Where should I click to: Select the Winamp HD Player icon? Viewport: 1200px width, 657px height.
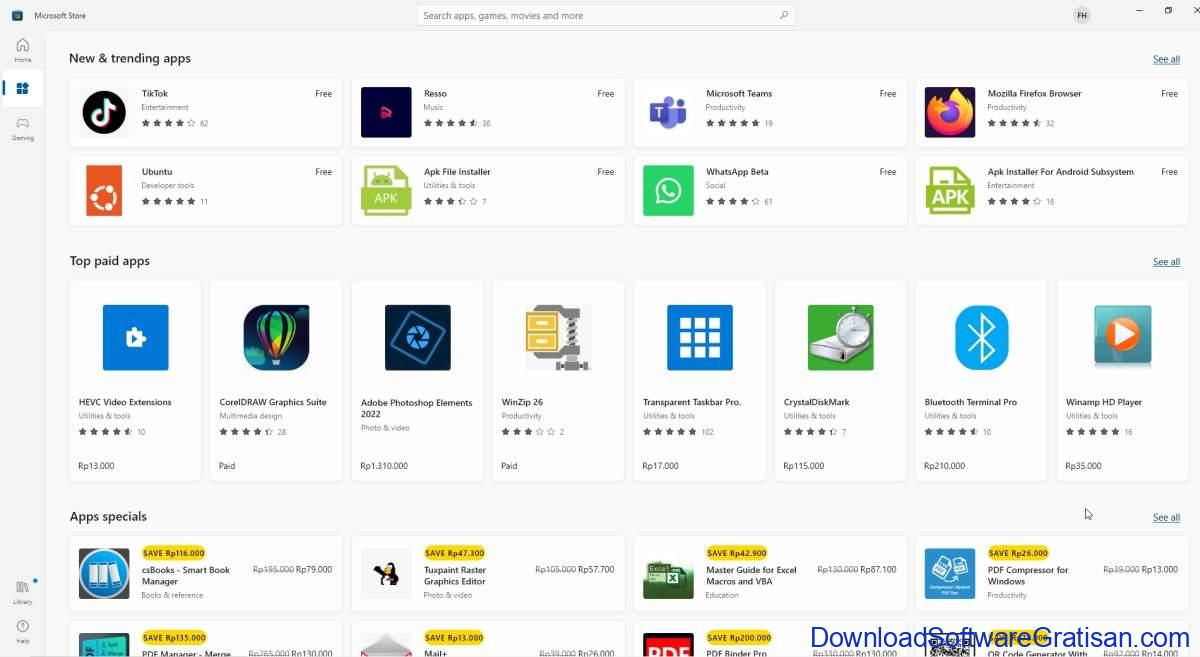[1123, 338]
